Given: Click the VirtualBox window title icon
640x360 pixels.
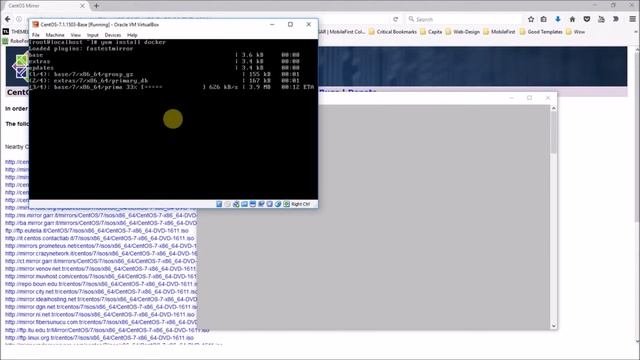Looking at the screenshot, I should [x=36, y=24].
